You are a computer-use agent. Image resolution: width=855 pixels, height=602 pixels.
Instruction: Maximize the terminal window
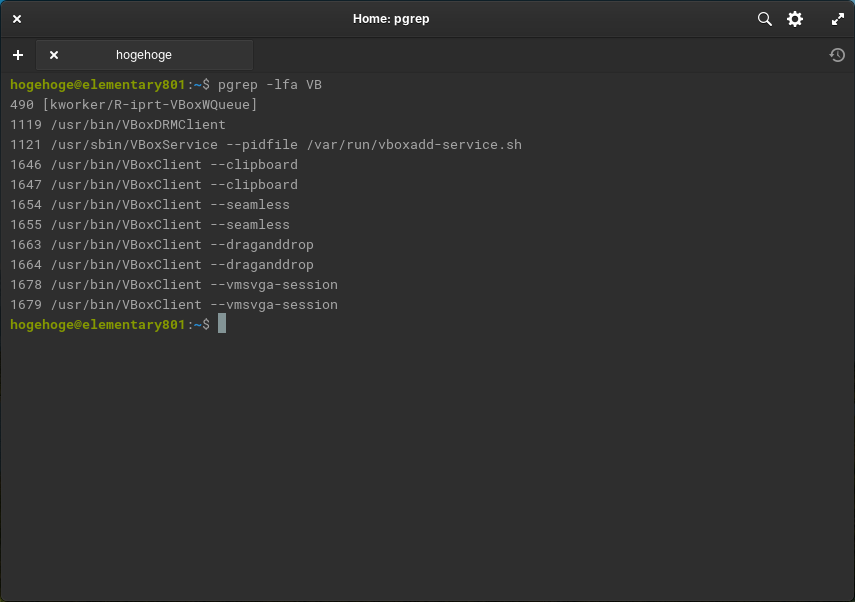pyautogui.click(x=838, y=19)
